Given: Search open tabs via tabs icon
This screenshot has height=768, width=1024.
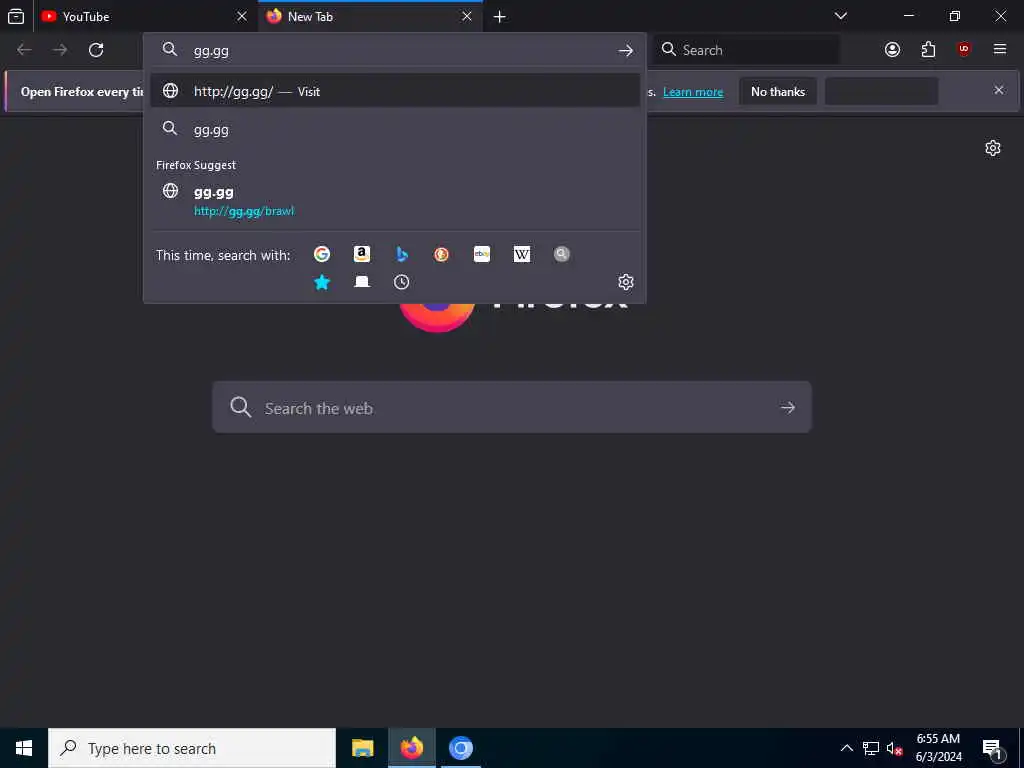Looking at the screenshot, I should click(x=362, y=282).
